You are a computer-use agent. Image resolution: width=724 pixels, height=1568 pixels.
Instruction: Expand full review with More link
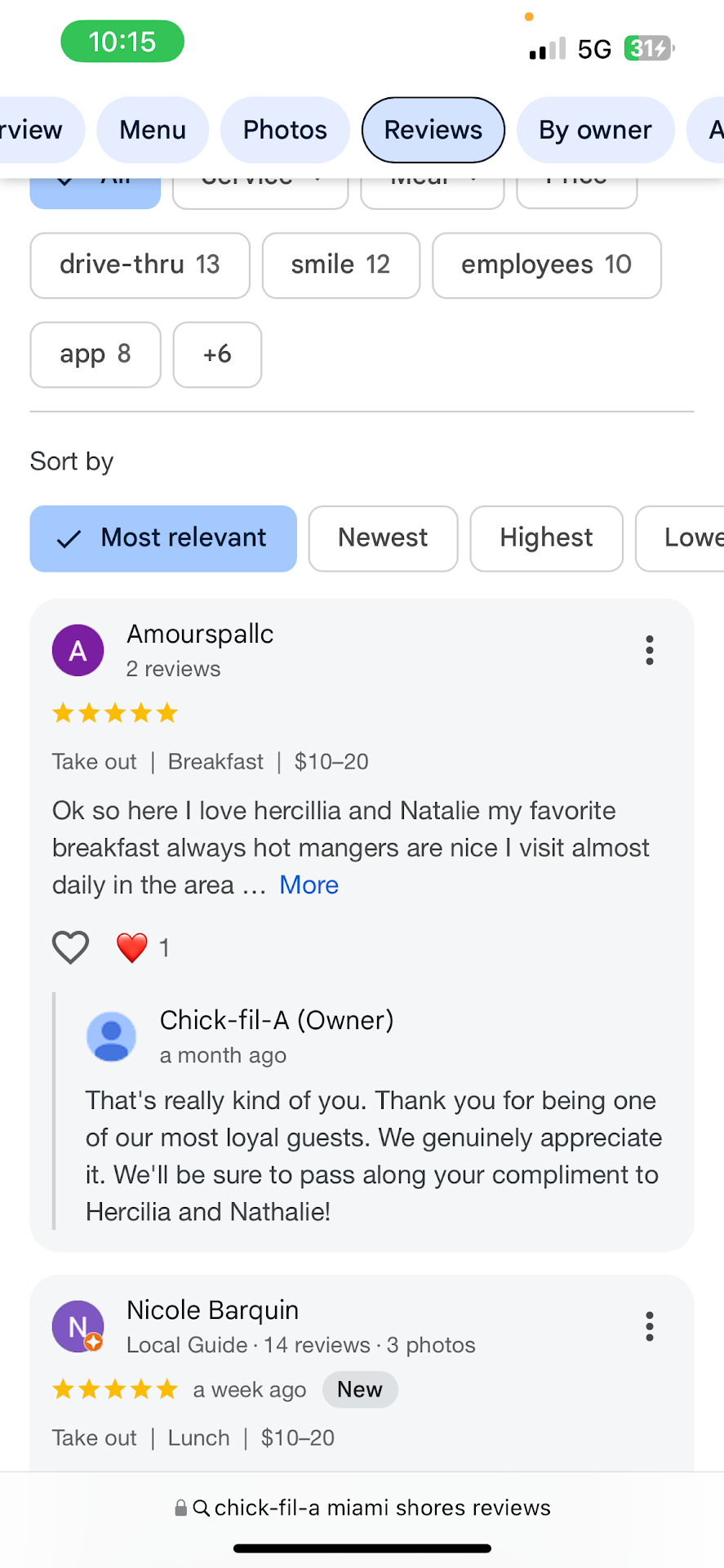[x=309, y=885]
